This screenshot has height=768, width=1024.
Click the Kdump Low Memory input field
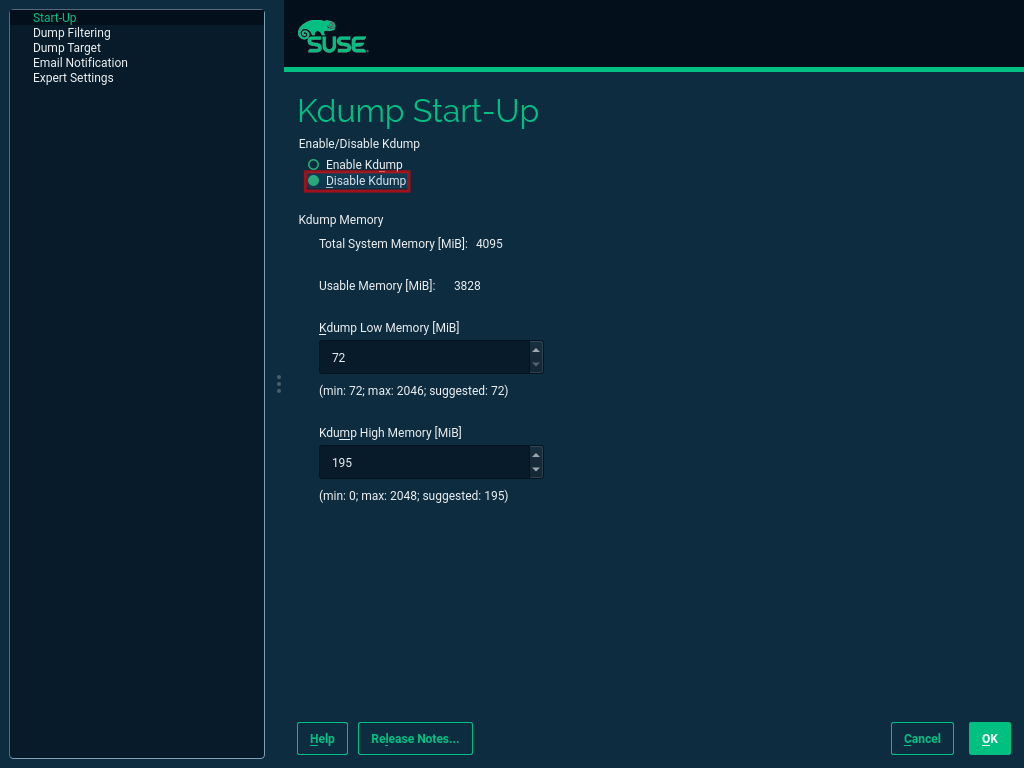422,357
